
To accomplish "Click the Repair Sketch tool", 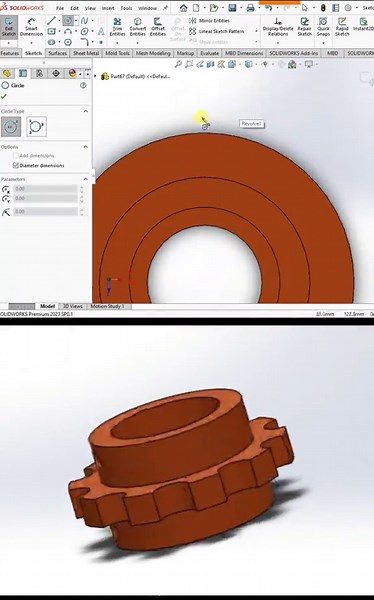I will tap(305, 27).
